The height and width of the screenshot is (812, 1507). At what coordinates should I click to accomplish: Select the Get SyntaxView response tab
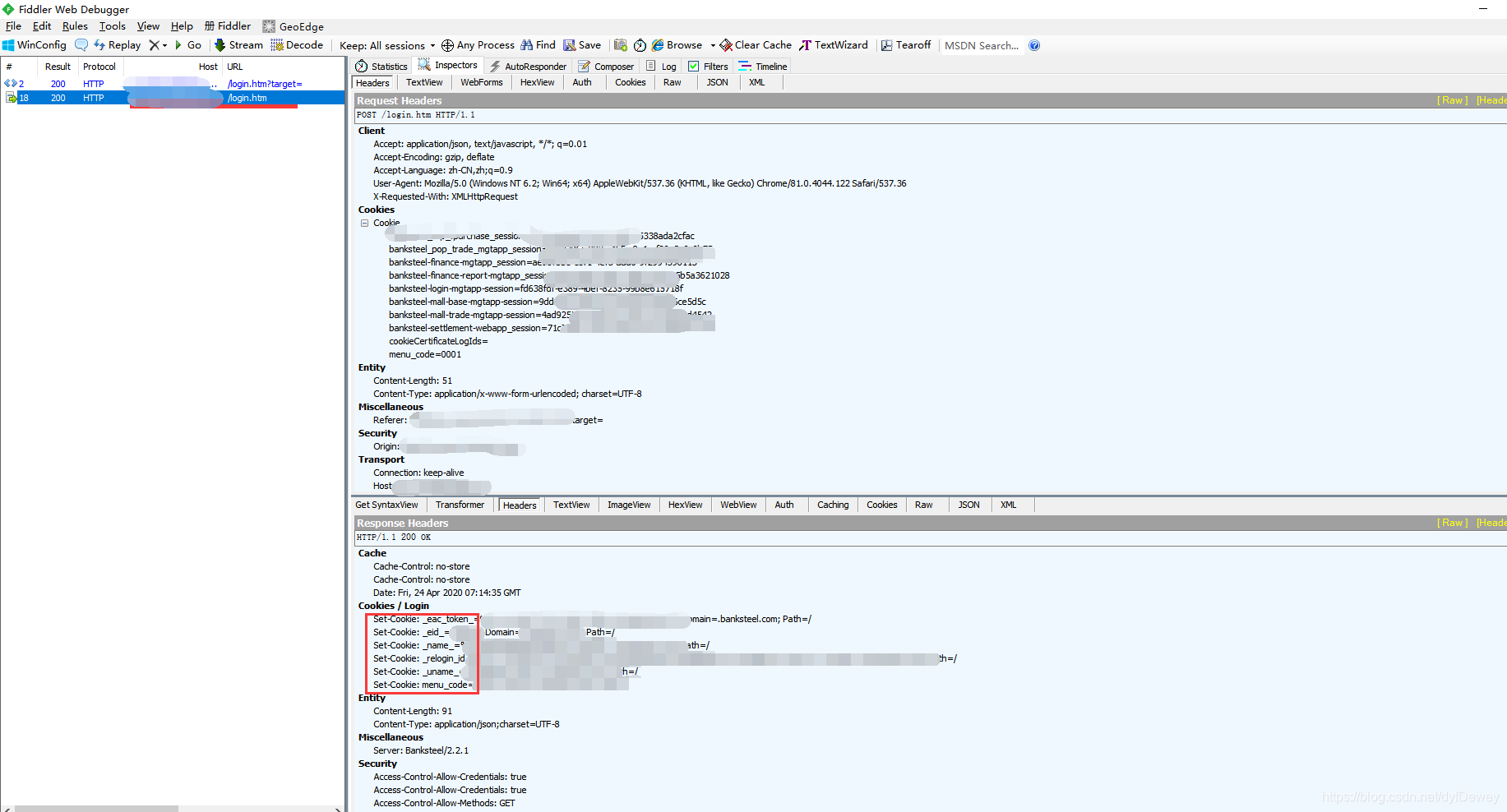386,505
